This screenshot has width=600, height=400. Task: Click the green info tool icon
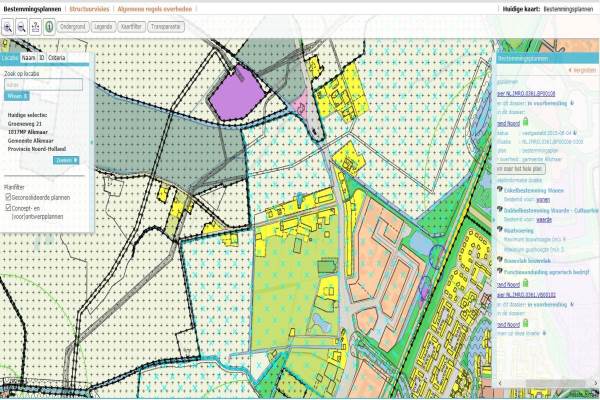[x=50, y=28]
